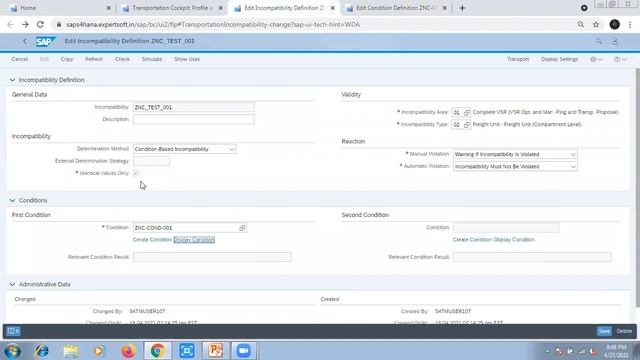Switch to the Transportation Cockpit Profile tab

(171, 8)
